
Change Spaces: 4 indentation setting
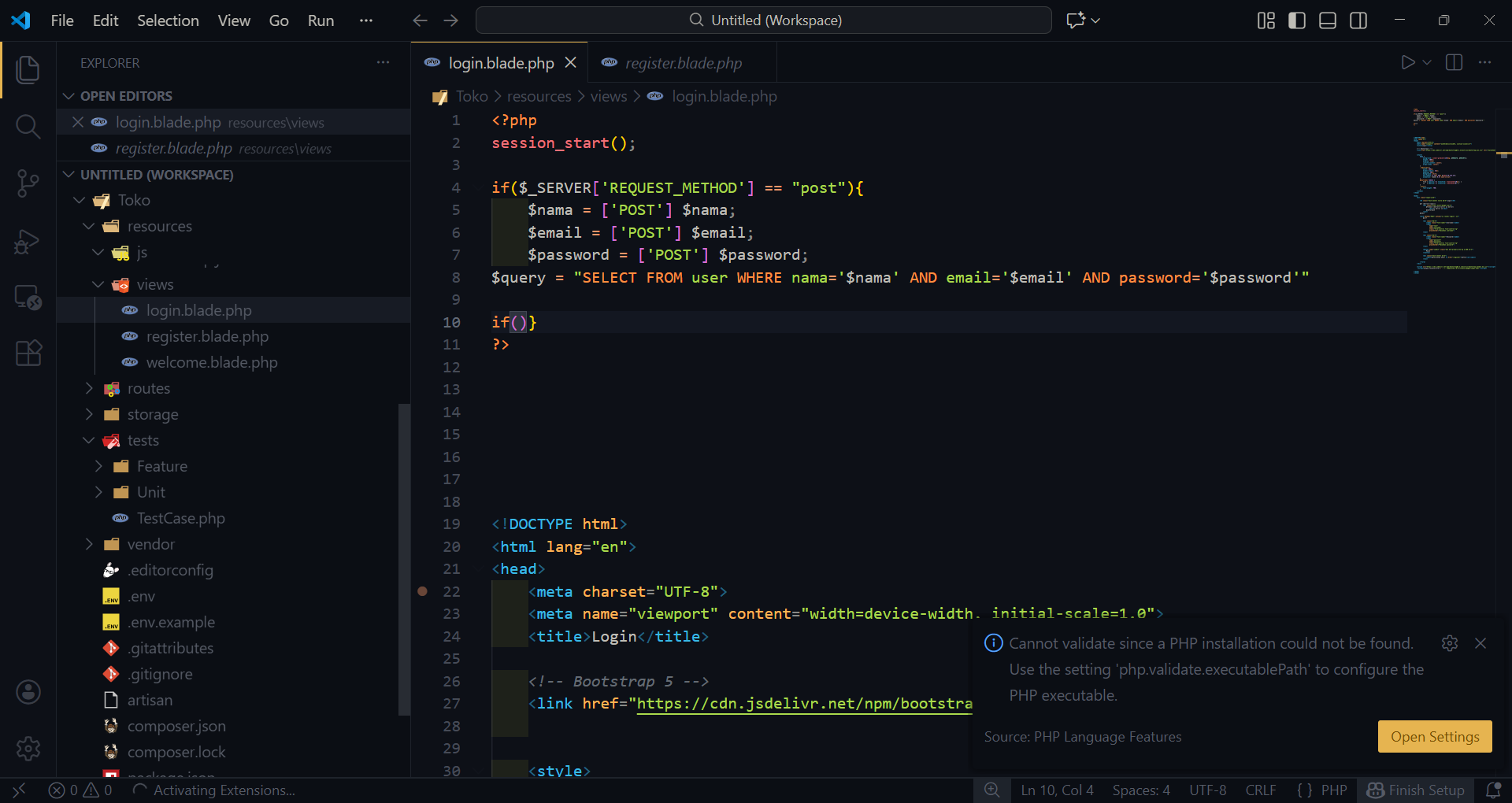point(1141,790)
